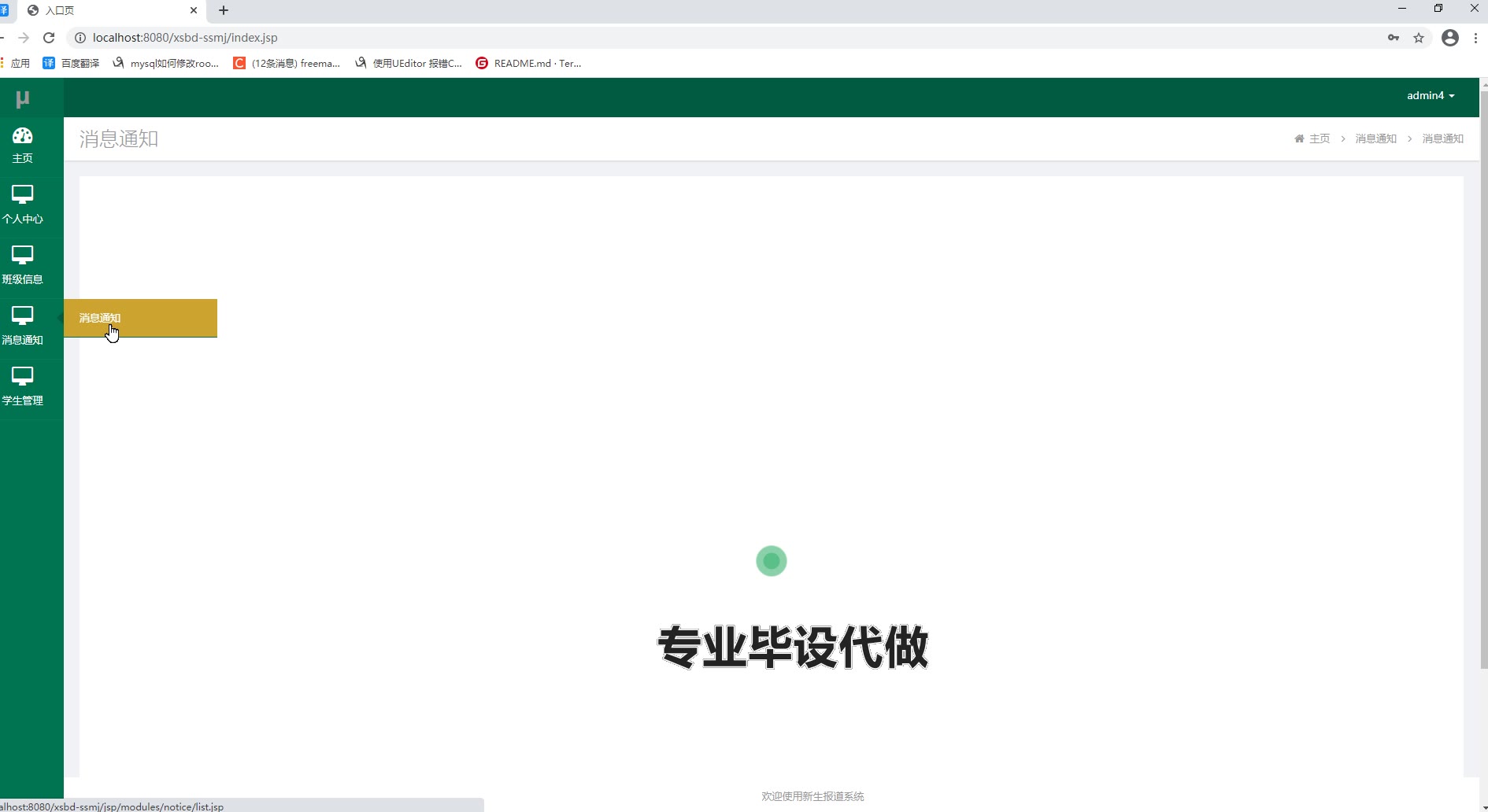The image size is (1488, 812).
Task: Select the 入口页 browser tab
Action: [x=110, y=10]
